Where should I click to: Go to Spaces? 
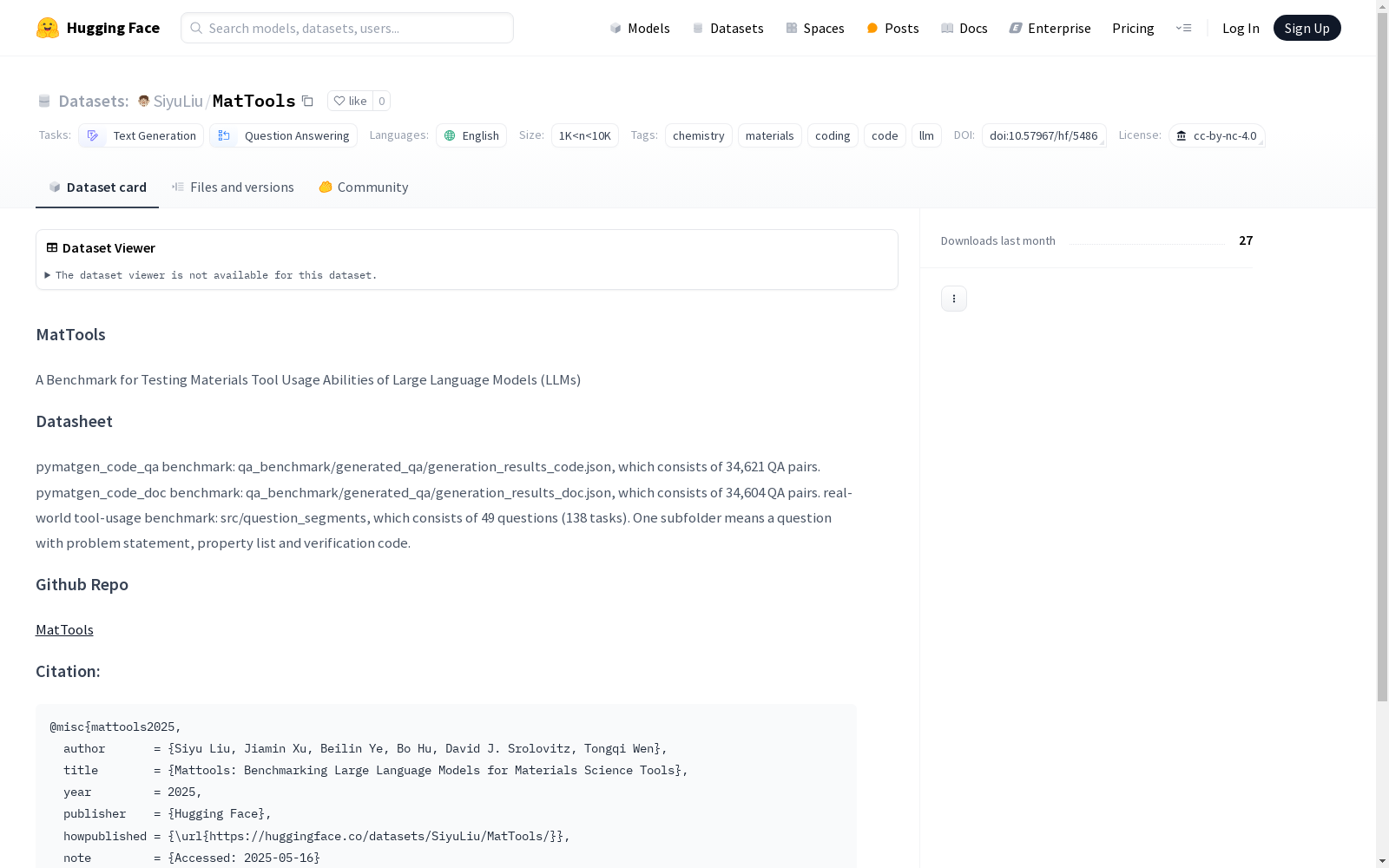[x=815, y=28]
